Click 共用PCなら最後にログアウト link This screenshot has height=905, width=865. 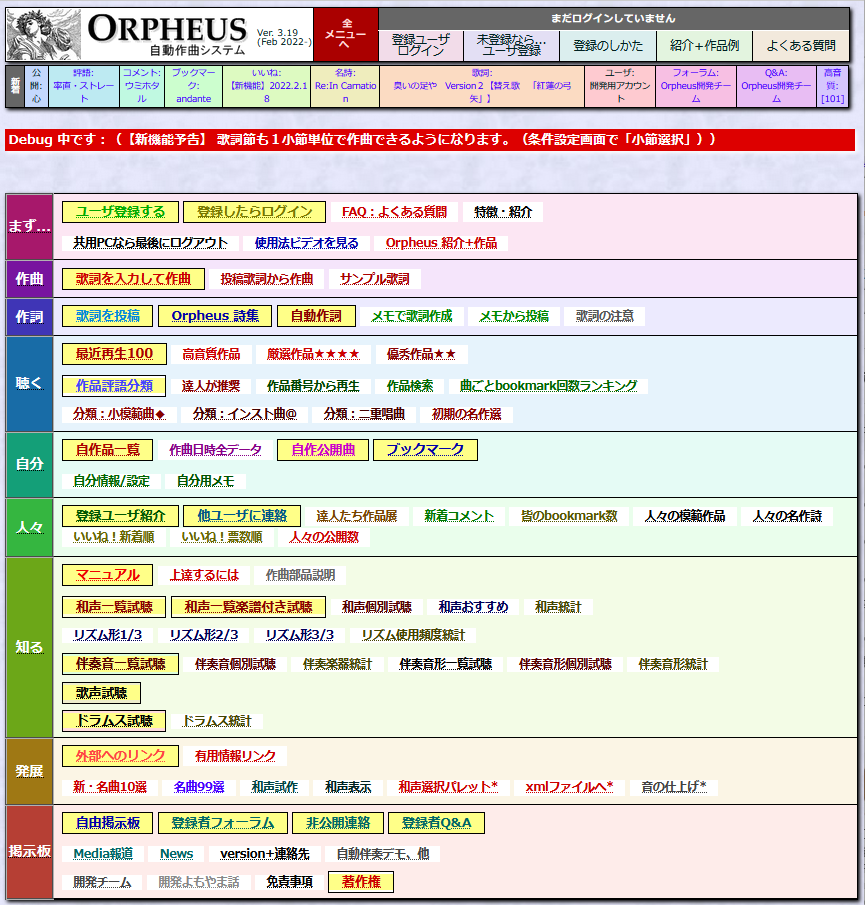[x=150, y=243]
